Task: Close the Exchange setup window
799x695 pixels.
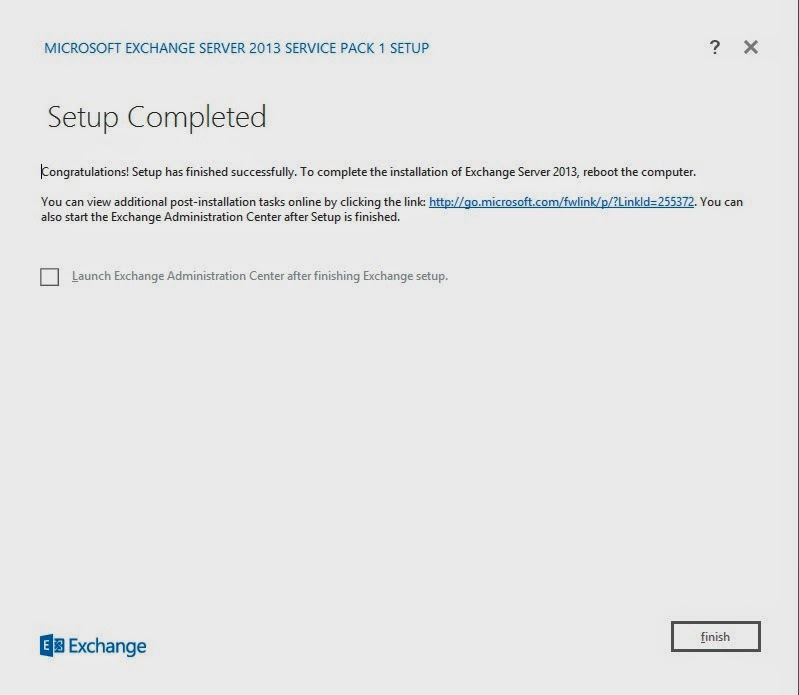Action: 751,48
